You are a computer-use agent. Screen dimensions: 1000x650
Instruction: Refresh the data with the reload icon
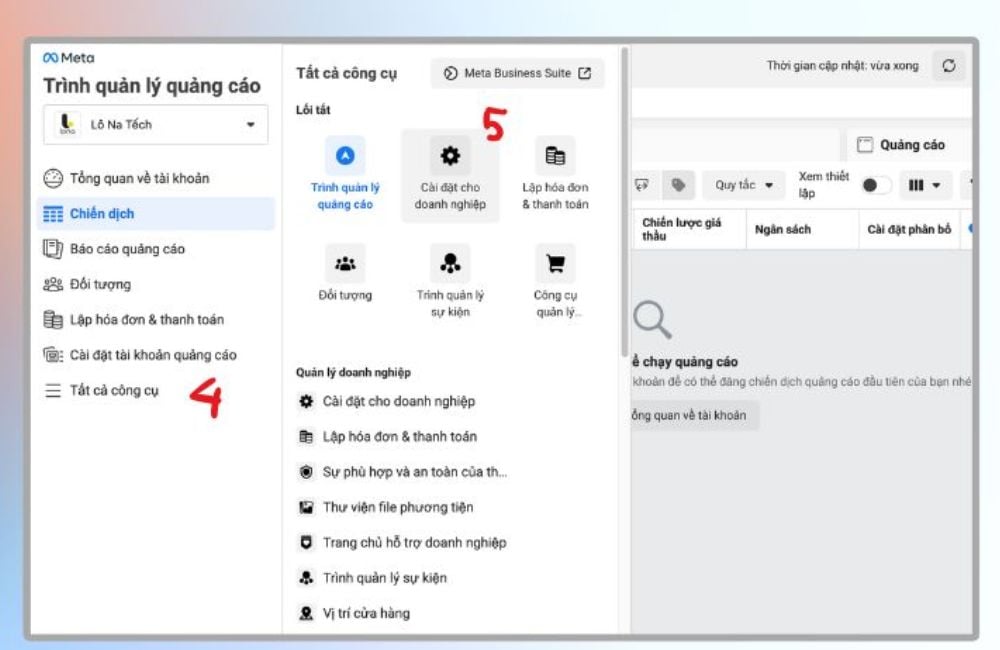(949, 66)
